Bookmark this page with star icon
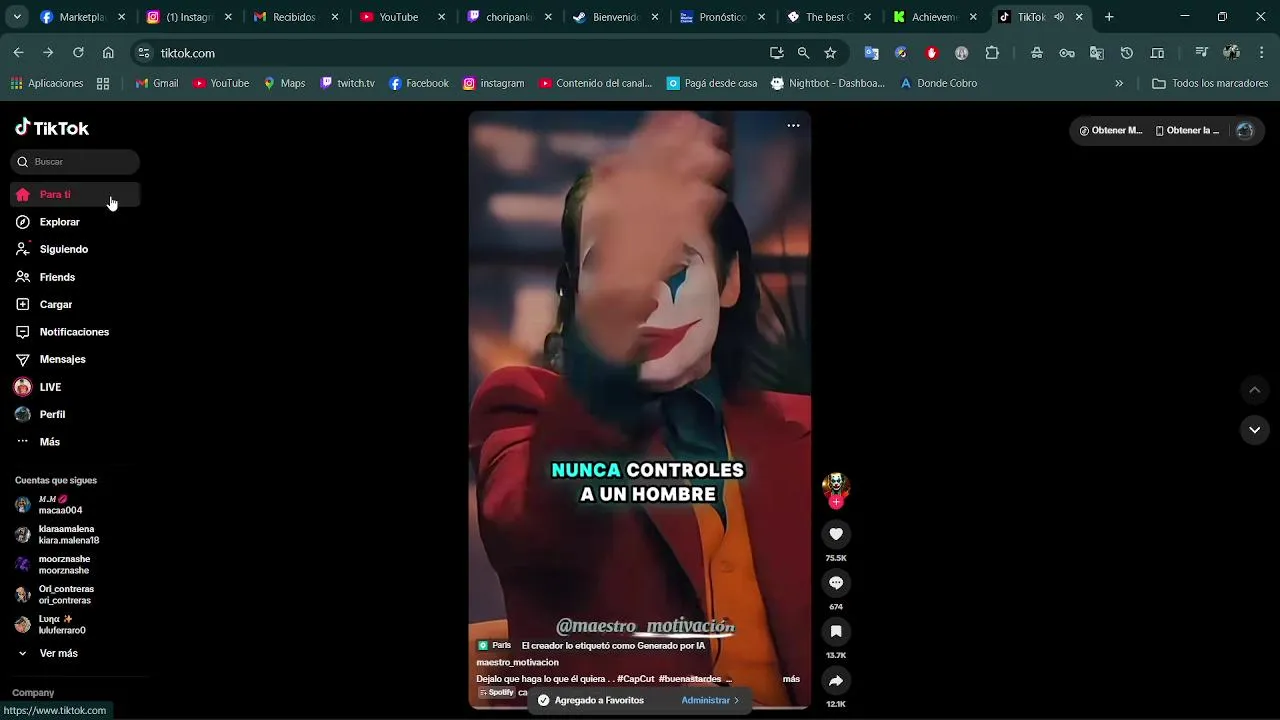1280x720 pixels. (830, 53)
